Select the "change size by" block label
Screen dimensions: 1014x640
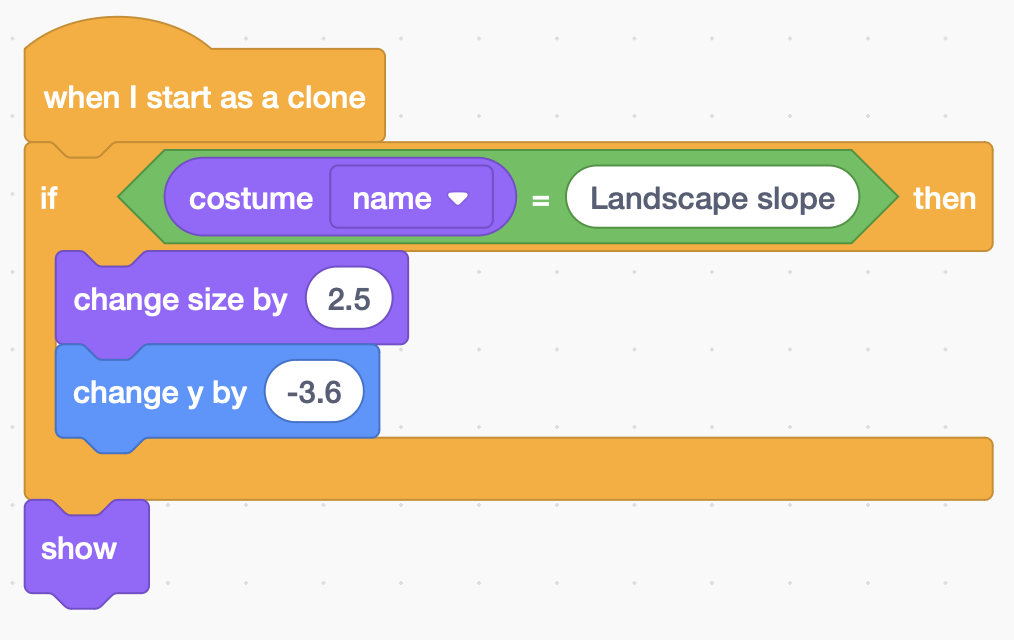point(180,299)
